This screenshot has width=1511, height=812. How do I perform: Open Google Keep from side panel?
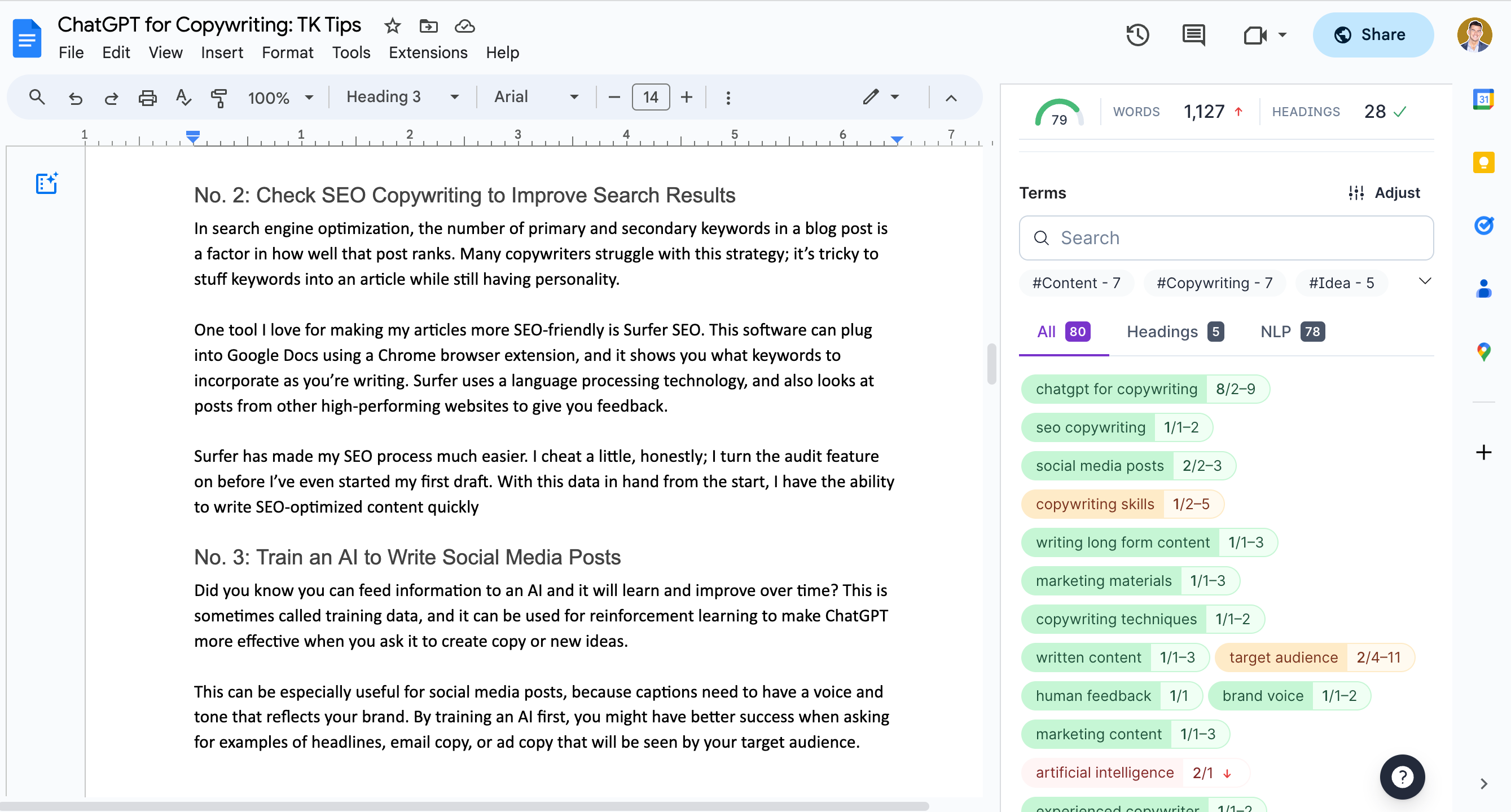[x=1483, y=162]
